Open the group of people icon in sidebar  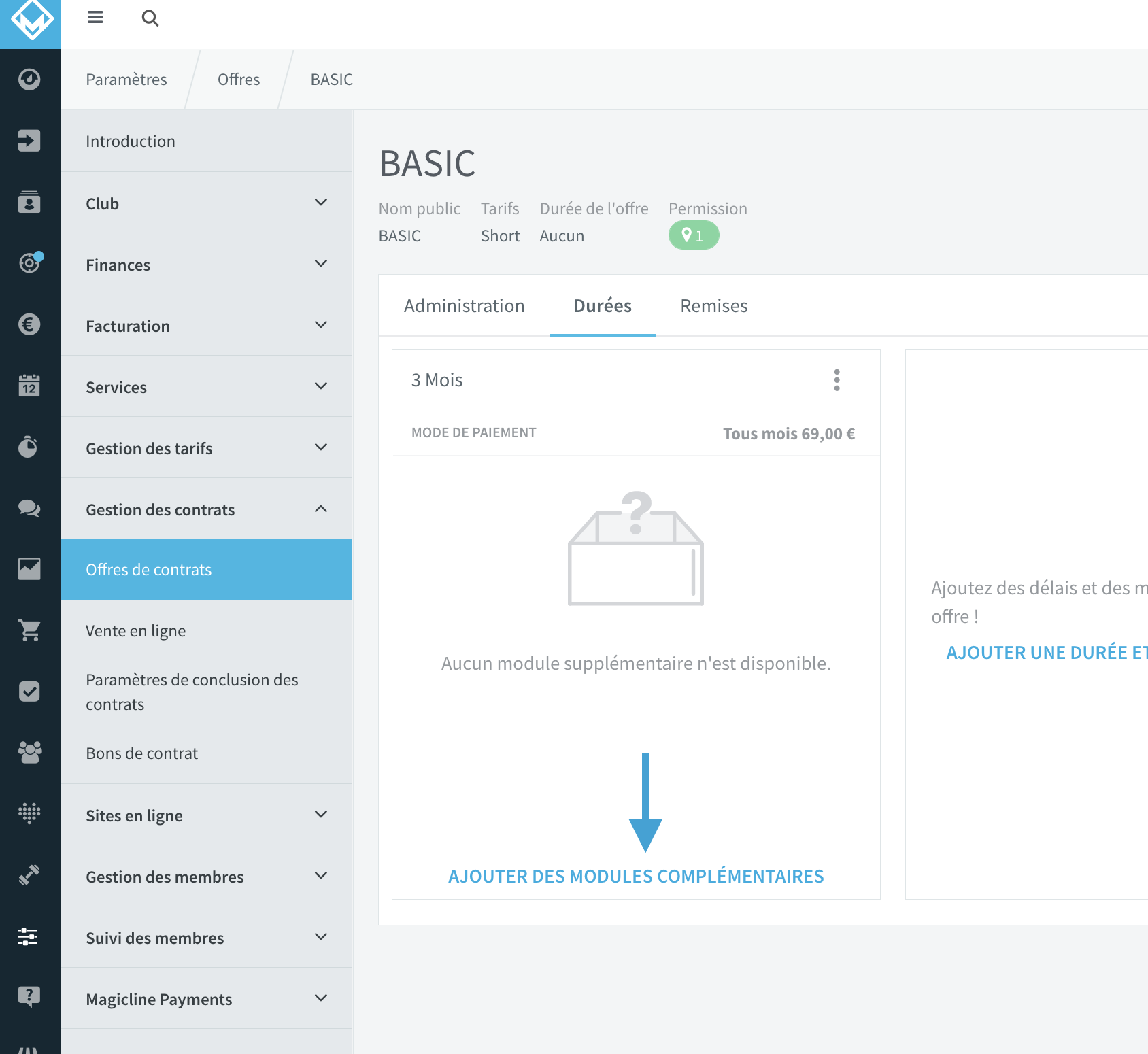[29, 752]
